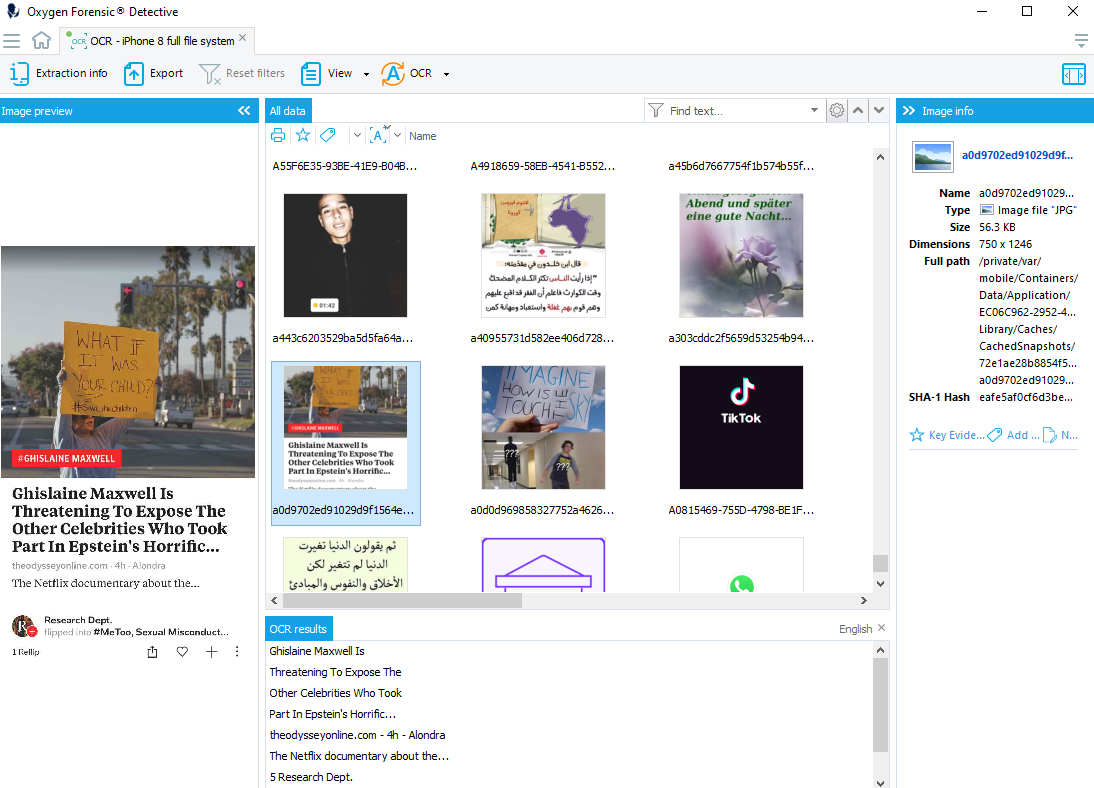The height and width of the screenshot is (788, 1094).
Task: Open the OCR dropdown arrow
Action: pyautogui.click(x=446, y=74)
